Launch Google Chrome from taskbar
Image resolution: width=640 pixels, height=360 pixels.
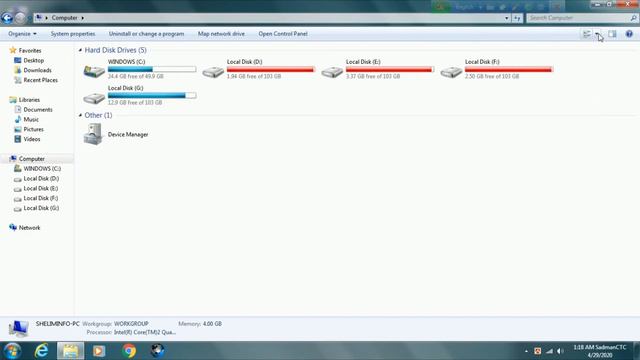pyautogui.click(x=129, y=351)
